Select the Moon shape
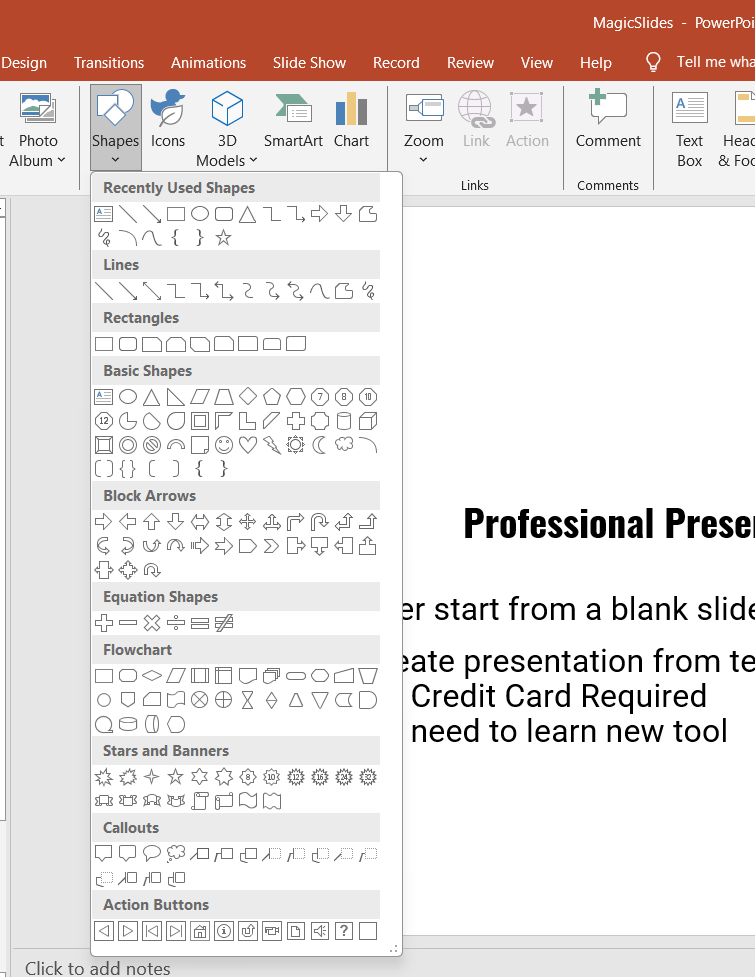This screenshot has height=977, width=755. (320, 445)
